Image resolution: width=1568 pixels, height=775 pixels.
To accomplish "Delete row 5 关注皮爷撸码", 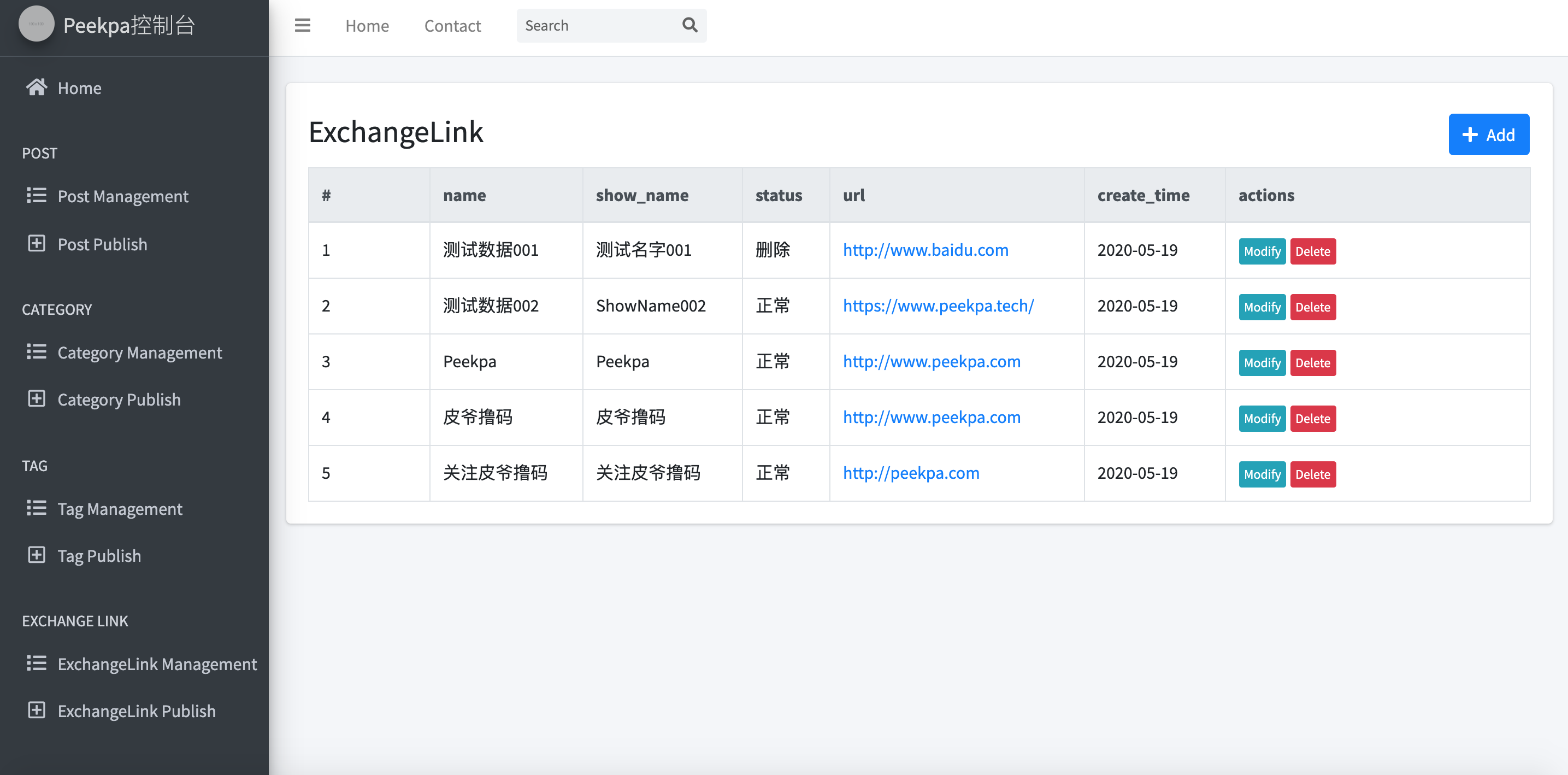I will pyautogui.click(x=1312, y=474).
